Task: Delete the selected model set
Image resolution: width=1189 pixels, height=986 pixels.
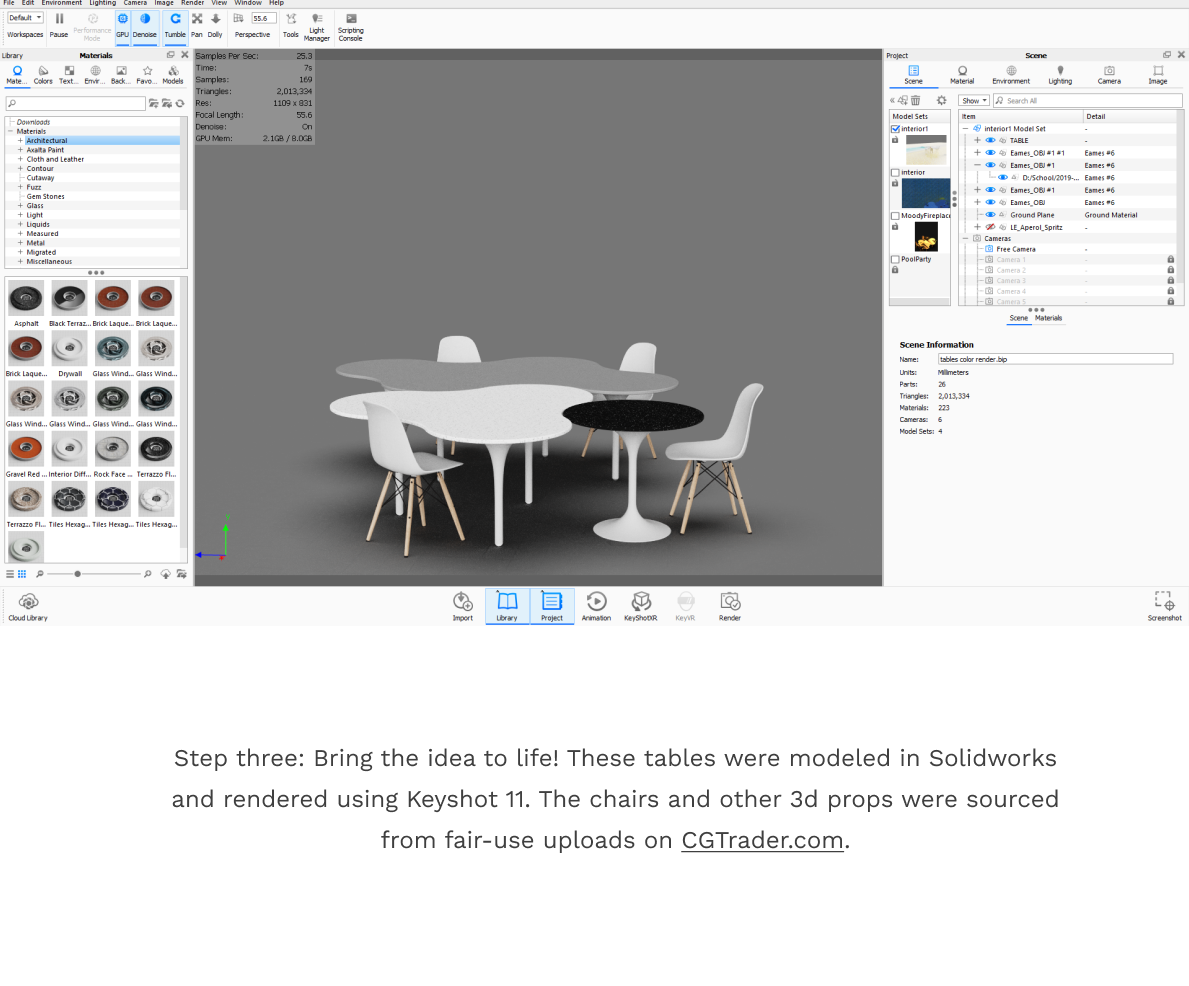Action: click(x=916, y=101)
